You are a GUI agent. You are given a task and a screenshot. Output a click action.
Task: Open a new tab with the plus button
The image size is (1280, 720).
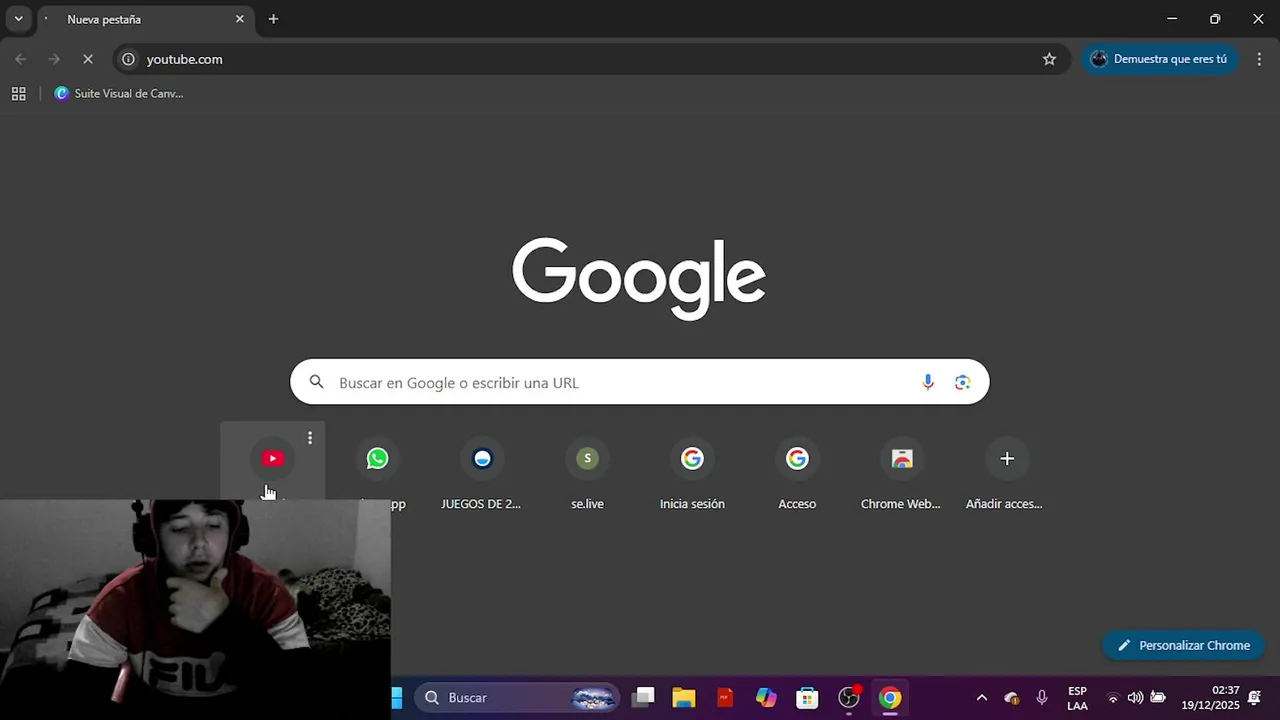[x=273, y=19]
